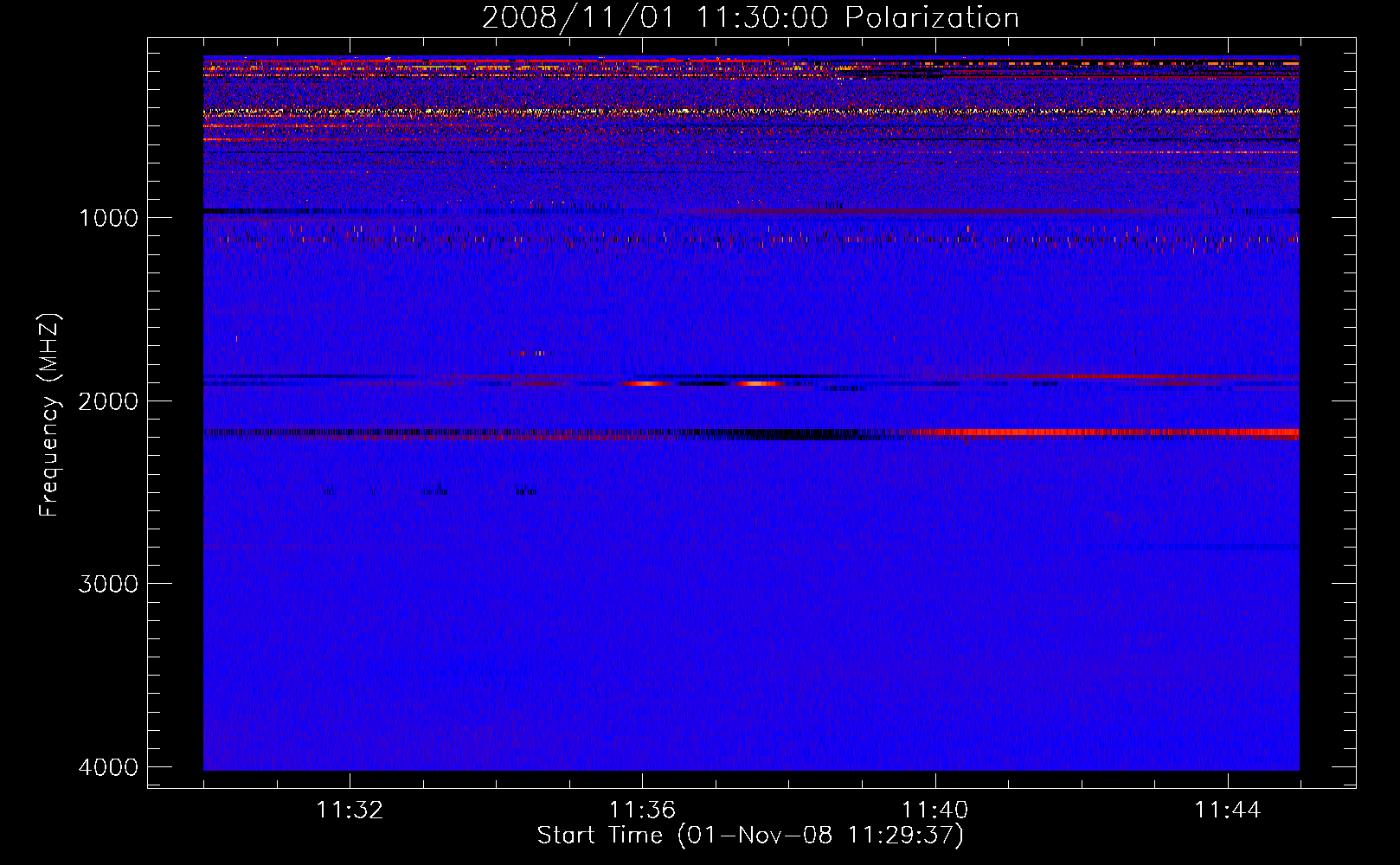The width and height of the screenshot is (1400, 865).
Task: Click the 11:40 time tick label
Action: coord(934,811)
